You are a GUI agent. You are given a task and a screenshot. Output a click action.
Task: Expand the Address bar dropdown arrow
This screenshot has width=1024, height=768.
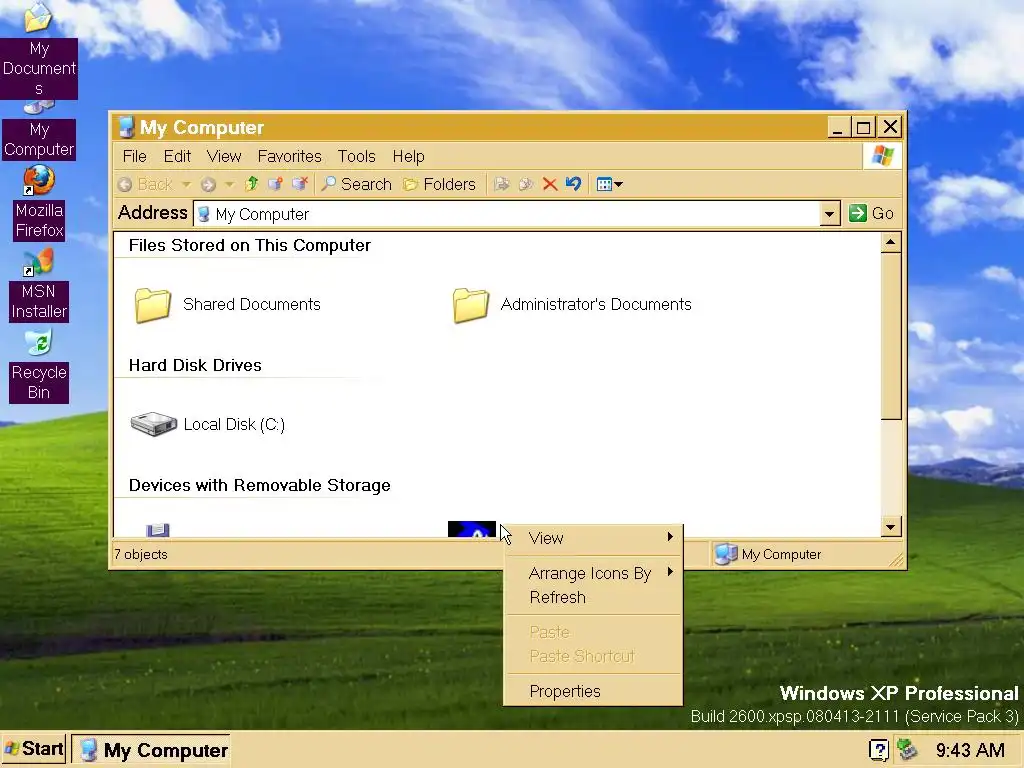click(829, 214)
